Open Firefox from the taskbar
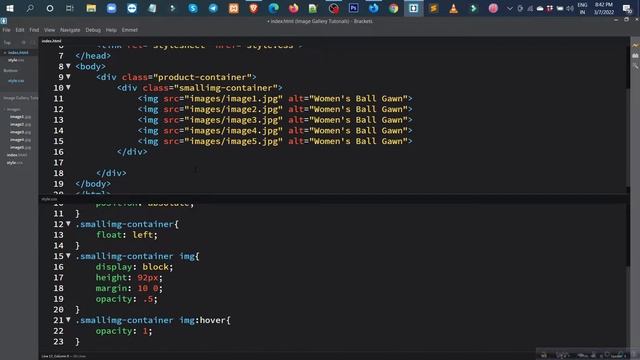This screenshot has width=640, height=360. [x=293, y=8]
